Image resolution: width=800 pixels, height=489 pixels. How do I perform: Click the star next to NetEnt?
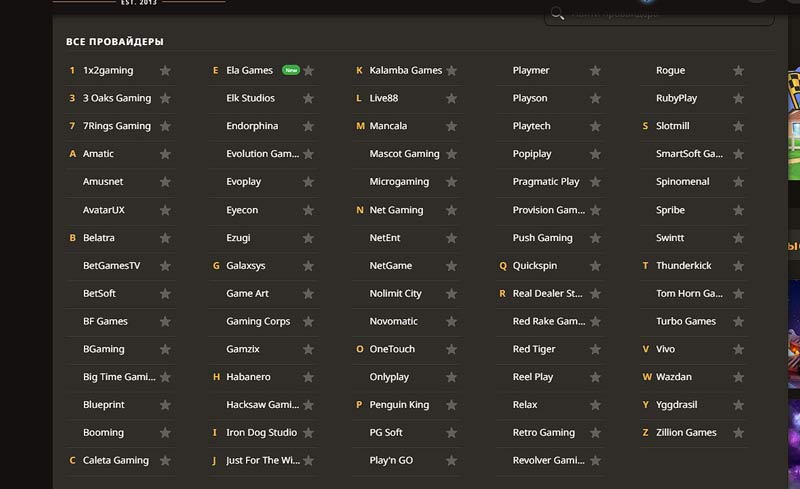(x=452, y=238)
